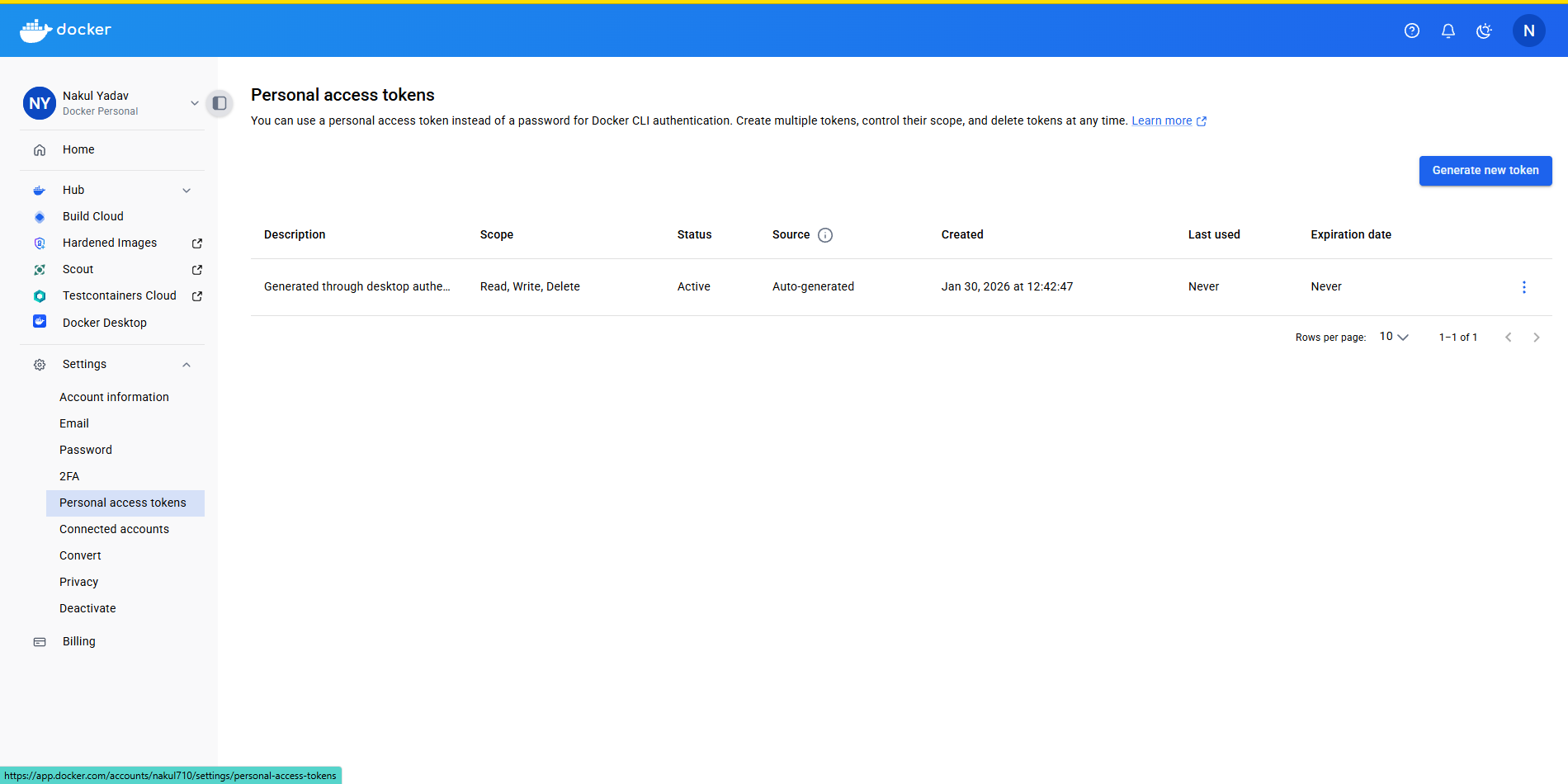
Task: Open the profile avatar menu
Action: [x=1528, y=31]
